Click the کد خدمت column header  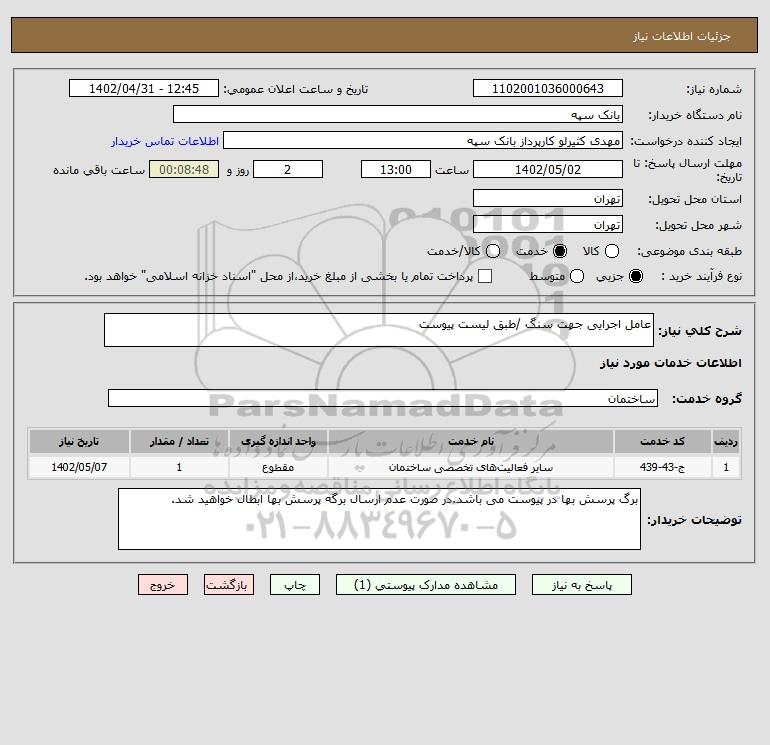click(662, 441)
